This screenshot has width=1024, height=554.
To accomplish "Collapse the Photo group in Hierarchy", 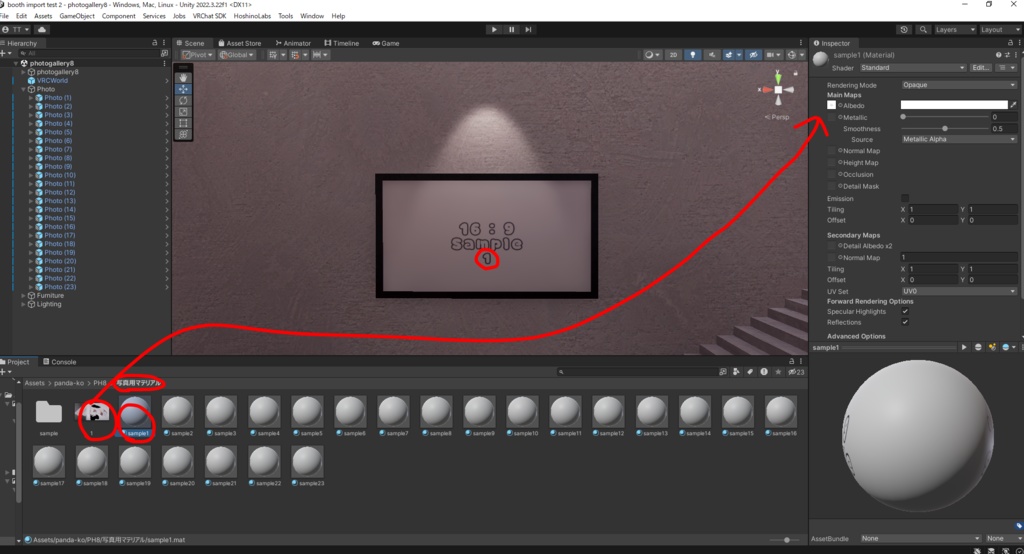I will pyautogui.click(x=24, y=90).
